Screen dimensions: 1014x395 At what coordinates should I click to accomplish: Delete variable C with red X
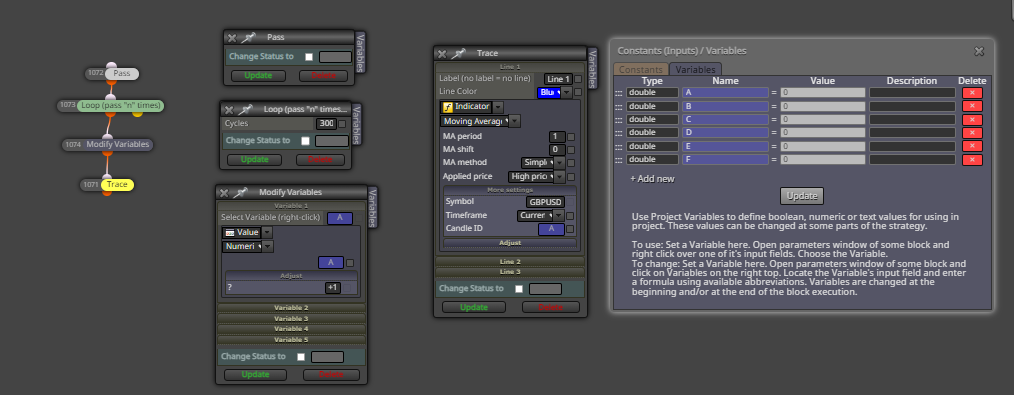972,120
